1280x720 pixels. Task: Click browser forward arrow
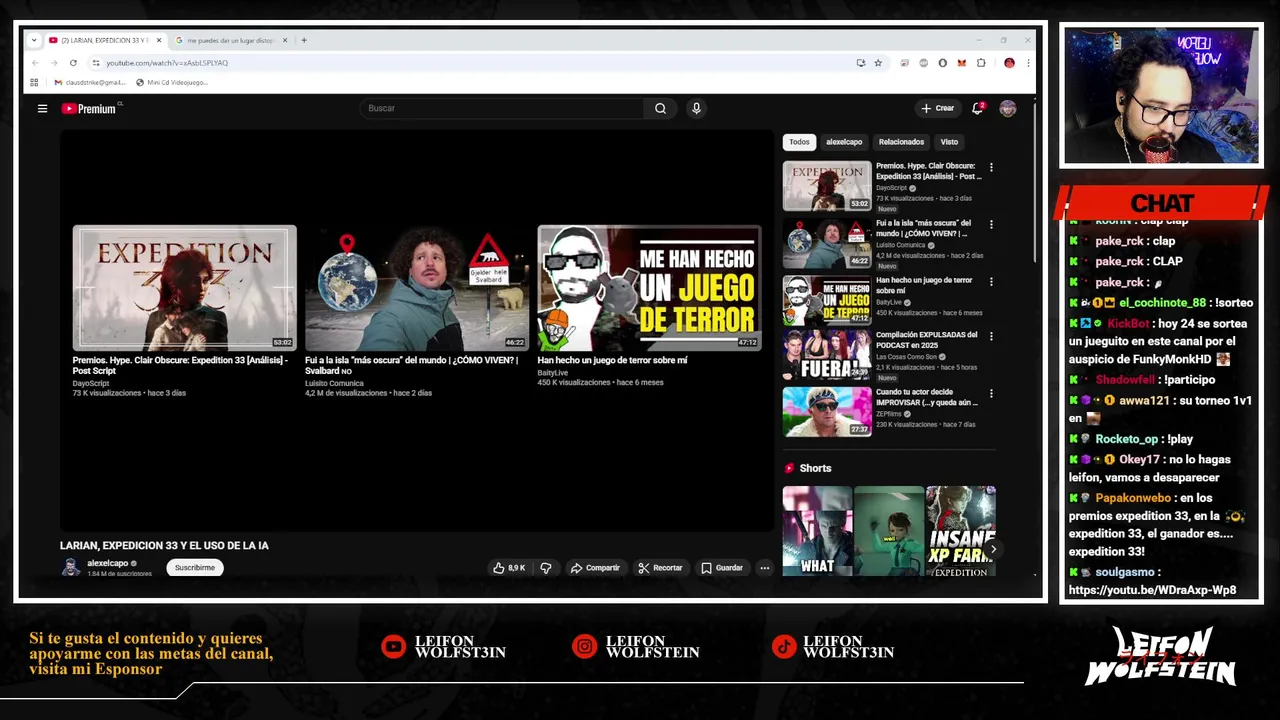[x=56, y=63]
